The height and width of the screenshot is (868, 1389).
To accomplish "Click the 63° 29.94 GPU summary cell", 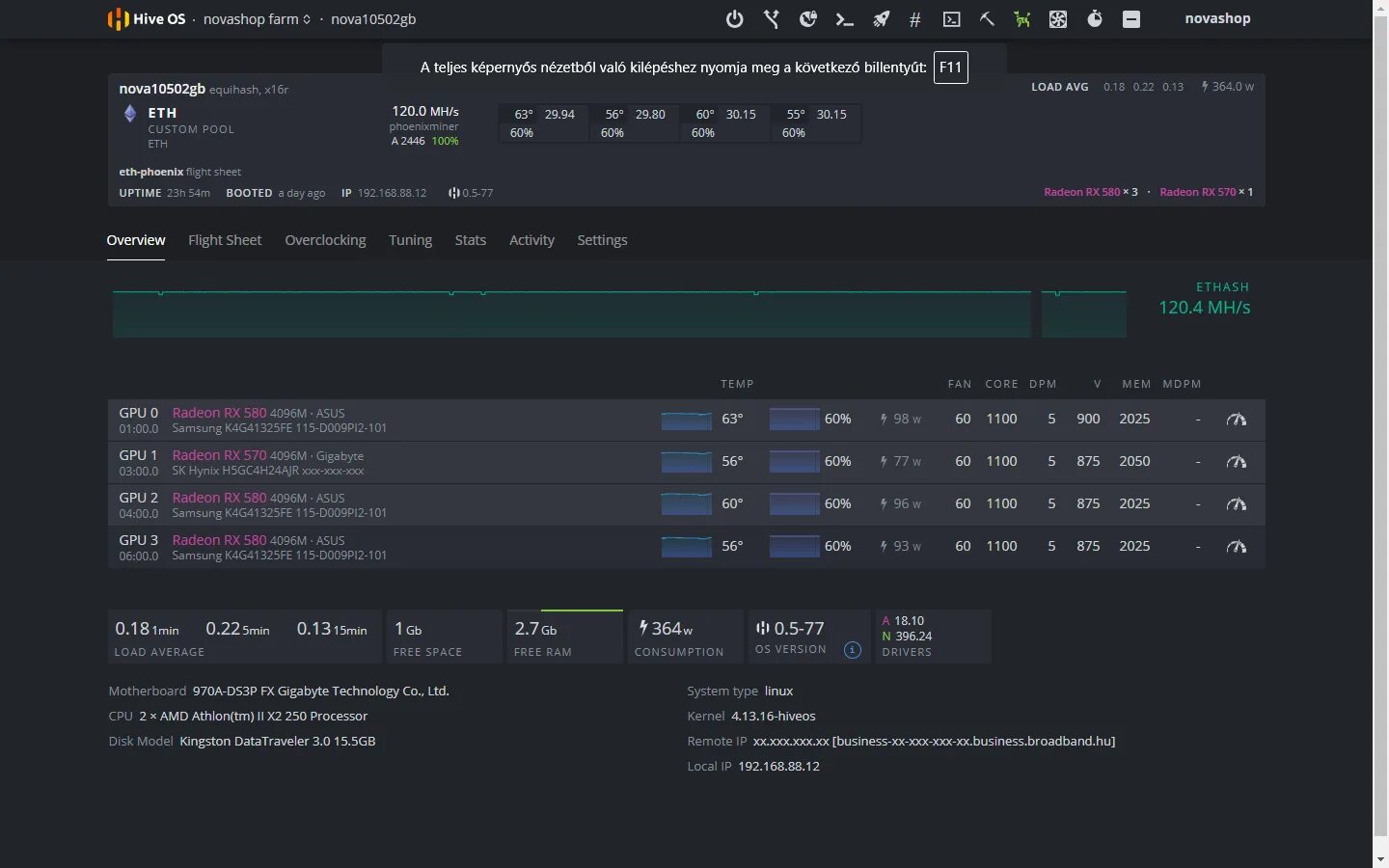I will 544,123.
